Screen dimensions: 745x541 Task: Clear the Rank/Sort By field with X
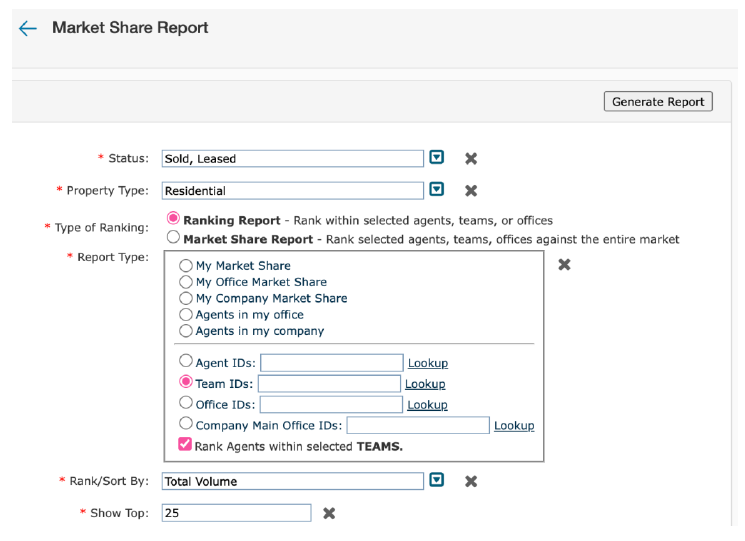click(x=471, y=481)
